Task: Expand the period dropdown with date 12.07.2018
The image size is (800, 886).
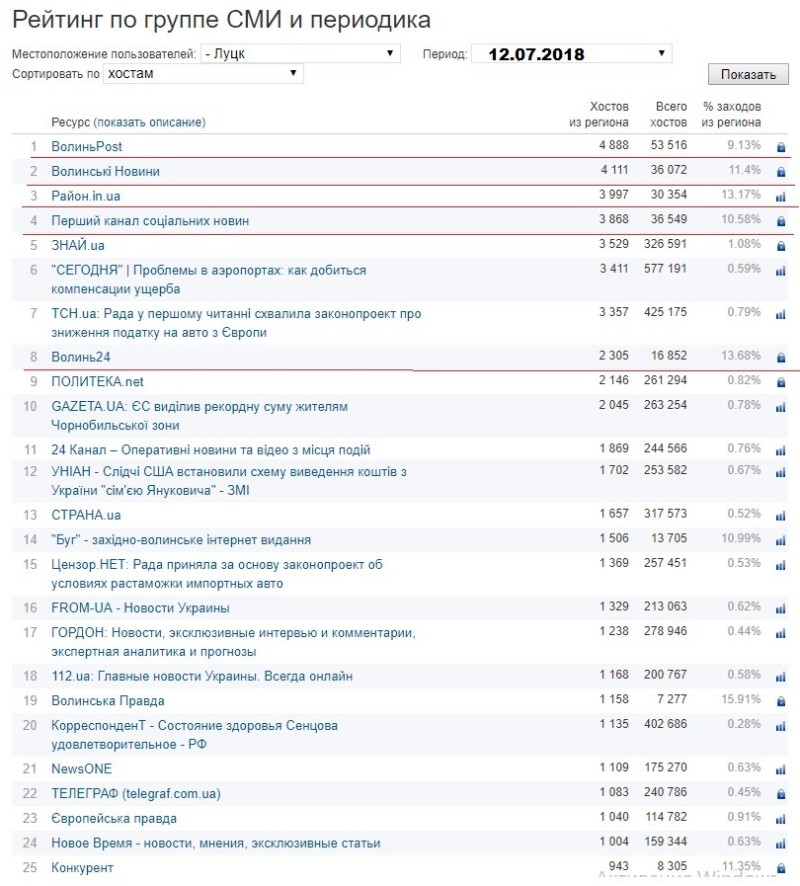Action: 570,54
